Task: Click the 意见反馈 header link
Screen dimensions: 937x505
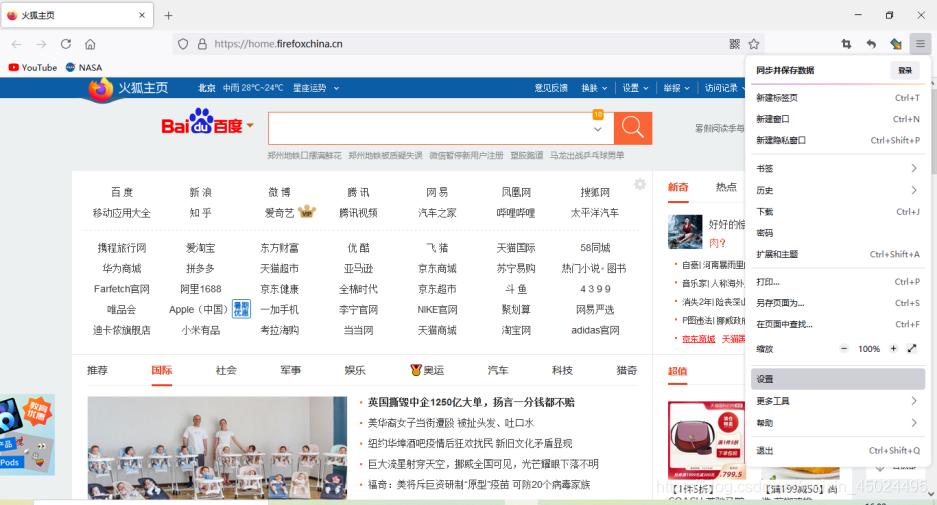Action: coord(551,88)
